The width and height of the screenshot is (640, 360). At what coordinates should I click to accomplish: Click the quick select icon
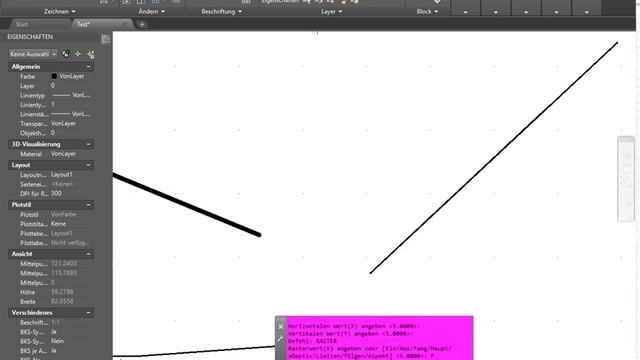(x=91, y=54)
